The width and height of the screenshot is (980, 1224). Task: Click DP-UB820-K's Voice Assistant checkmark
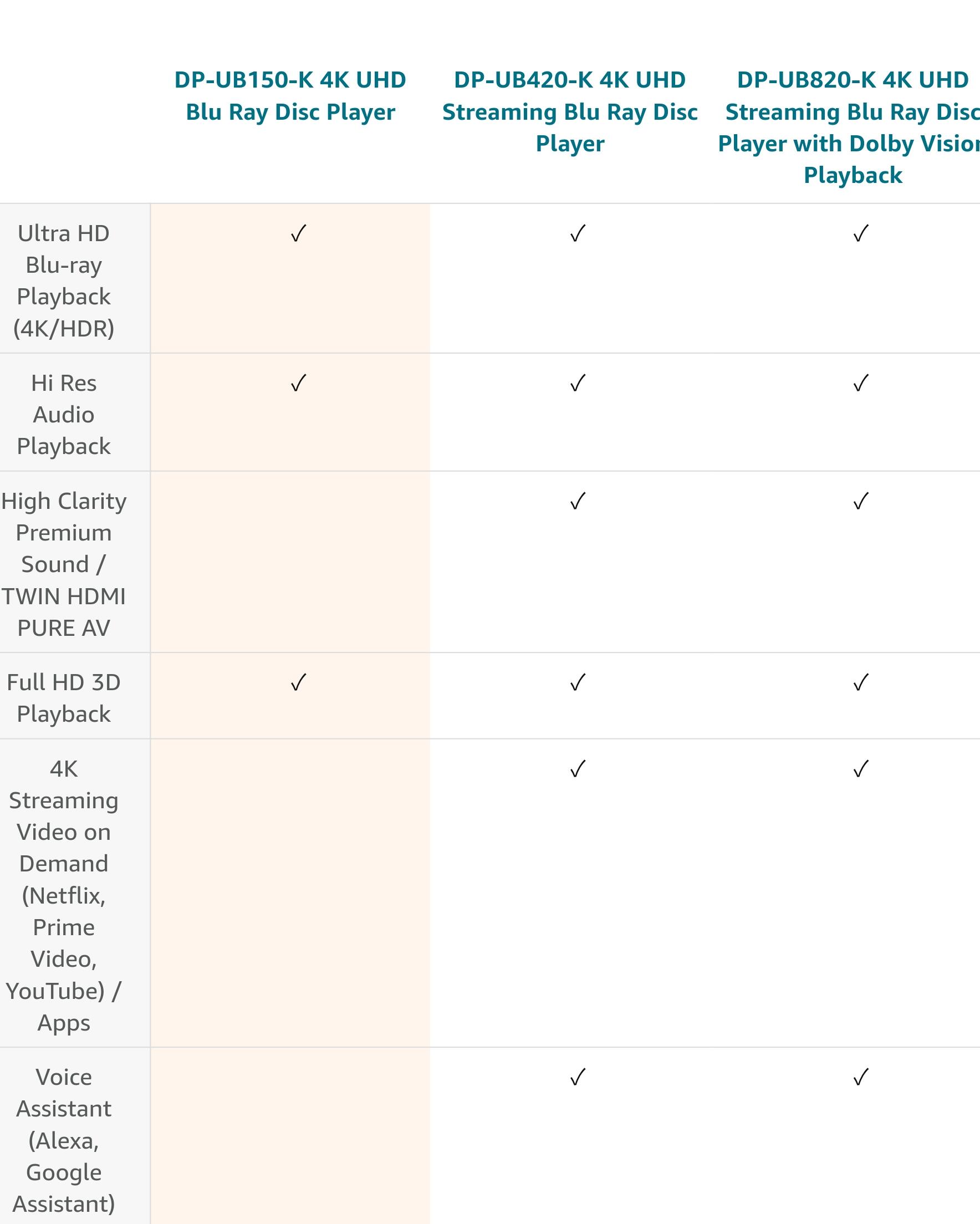tap(861, 1078)
